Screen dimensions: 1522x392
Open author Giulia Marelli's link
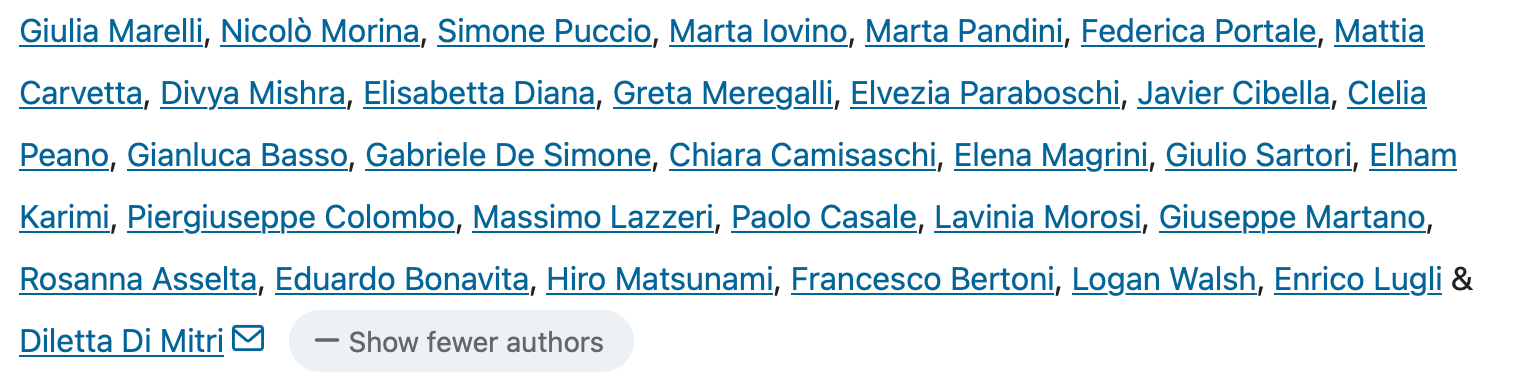[111, 32]
